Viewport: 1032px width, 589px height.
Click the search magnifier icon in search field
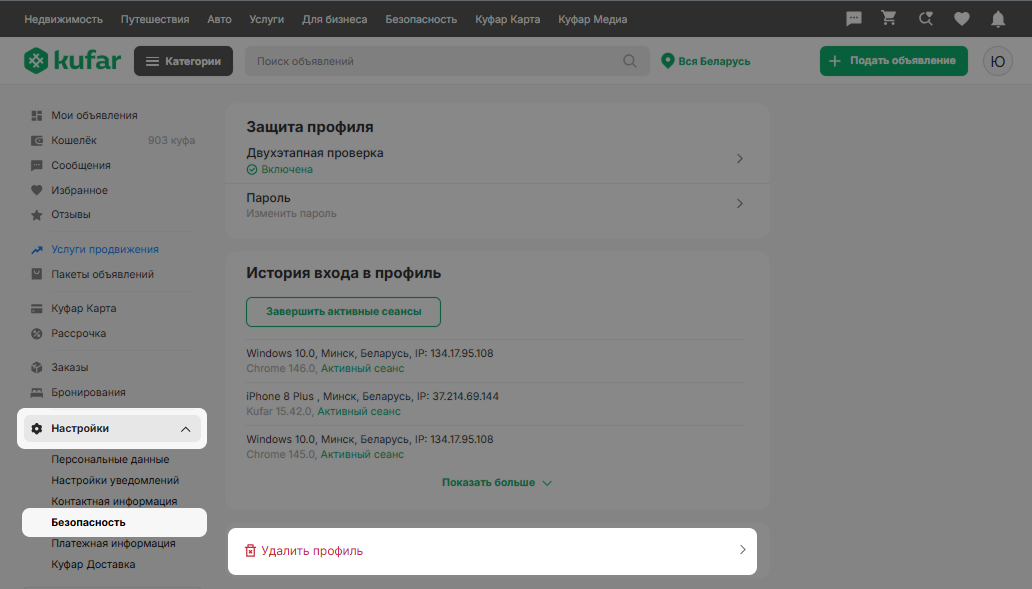point(630,61)
